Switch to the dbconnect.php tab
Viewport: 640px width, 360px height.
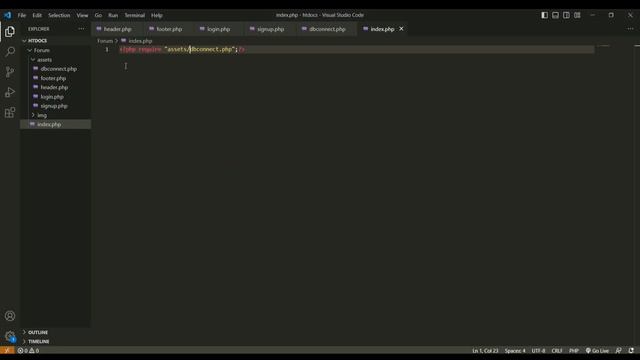(327, 29)
